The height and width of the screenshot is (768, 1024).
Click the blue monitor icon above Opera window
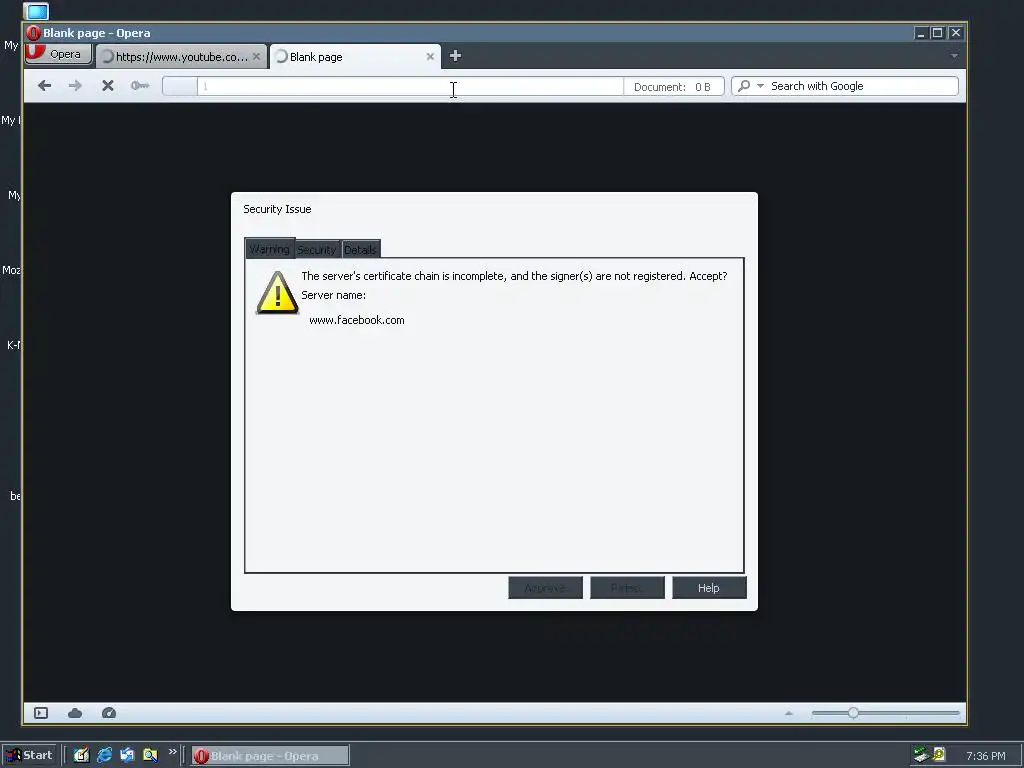[37, 11]
